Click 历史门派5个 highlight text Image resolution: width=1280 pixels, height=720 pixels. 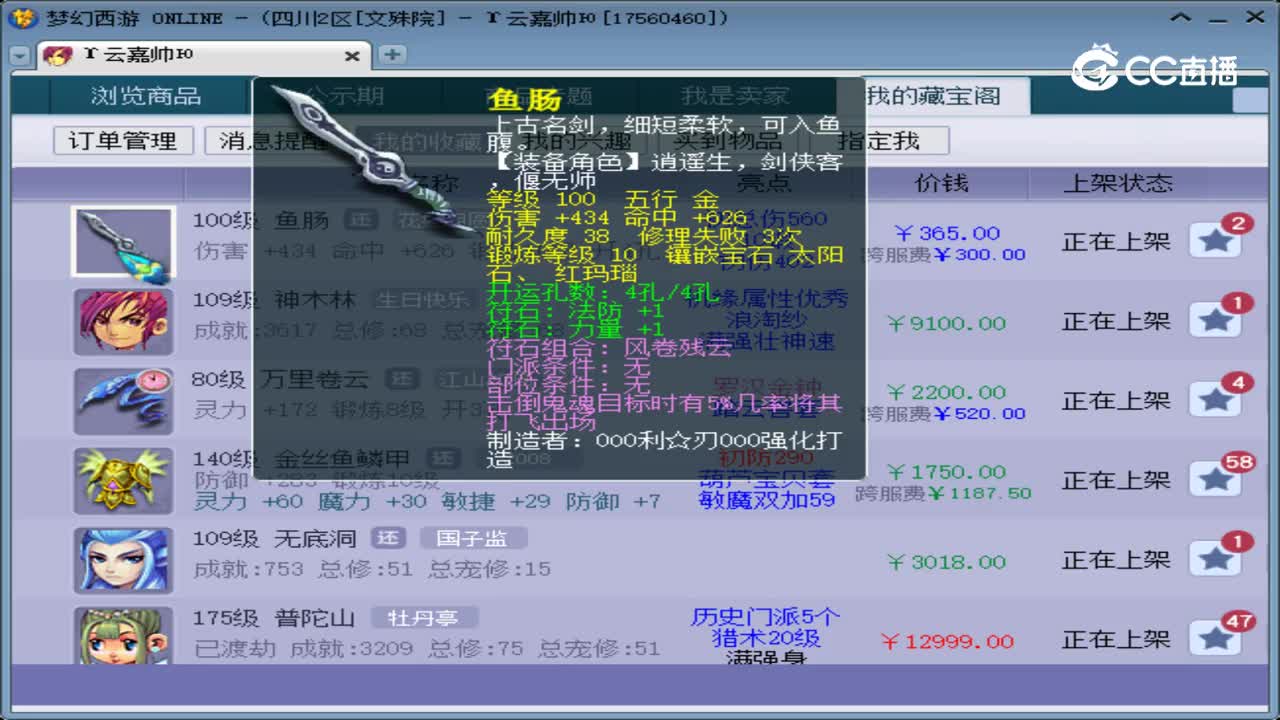(765, 617)
